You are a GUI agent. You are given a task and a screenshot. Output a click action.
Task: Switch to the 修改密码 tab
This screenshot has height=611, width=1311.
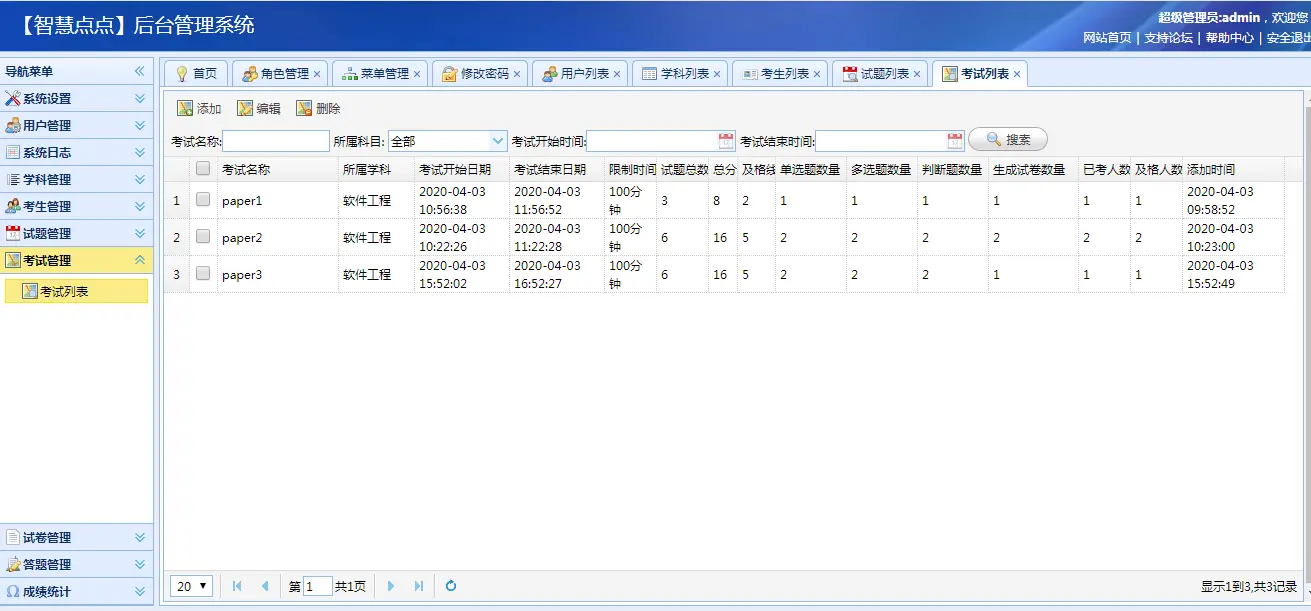(x=480, y=74)
